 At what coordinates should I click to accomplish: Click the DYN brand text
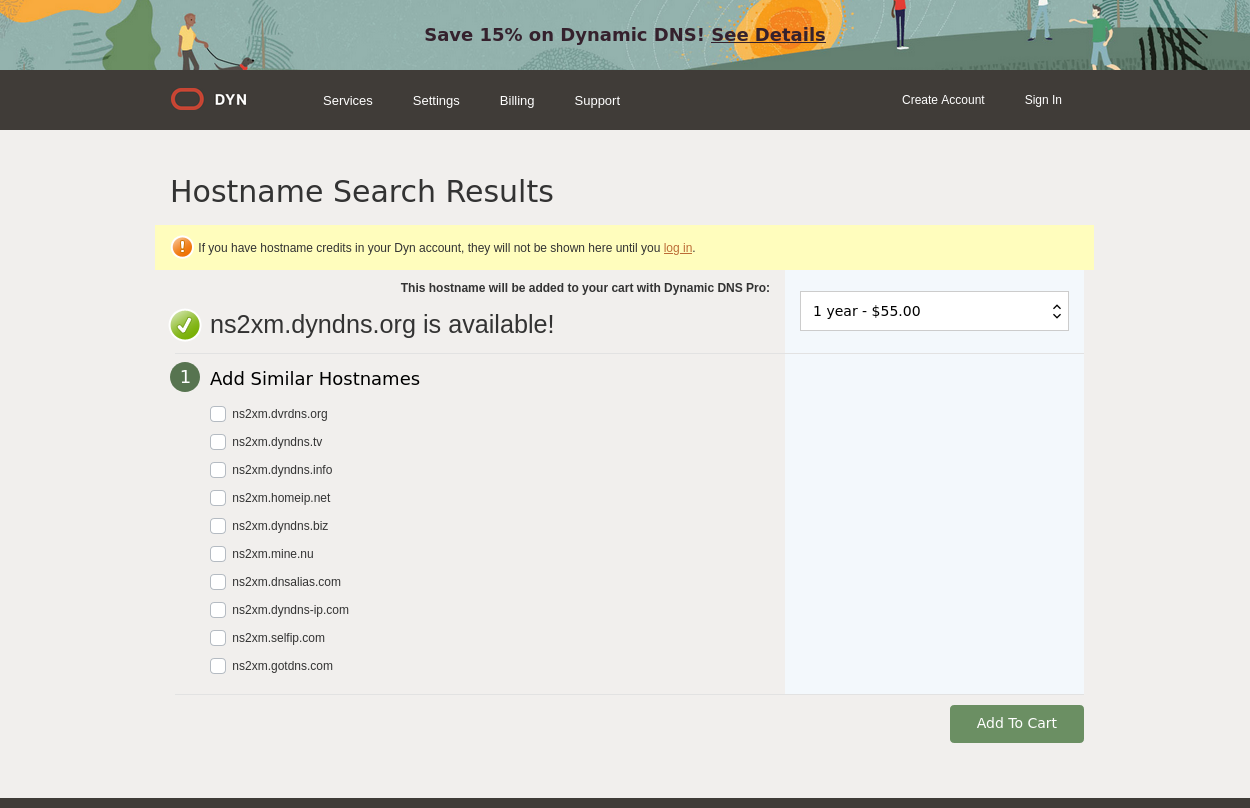pos(231,100)
